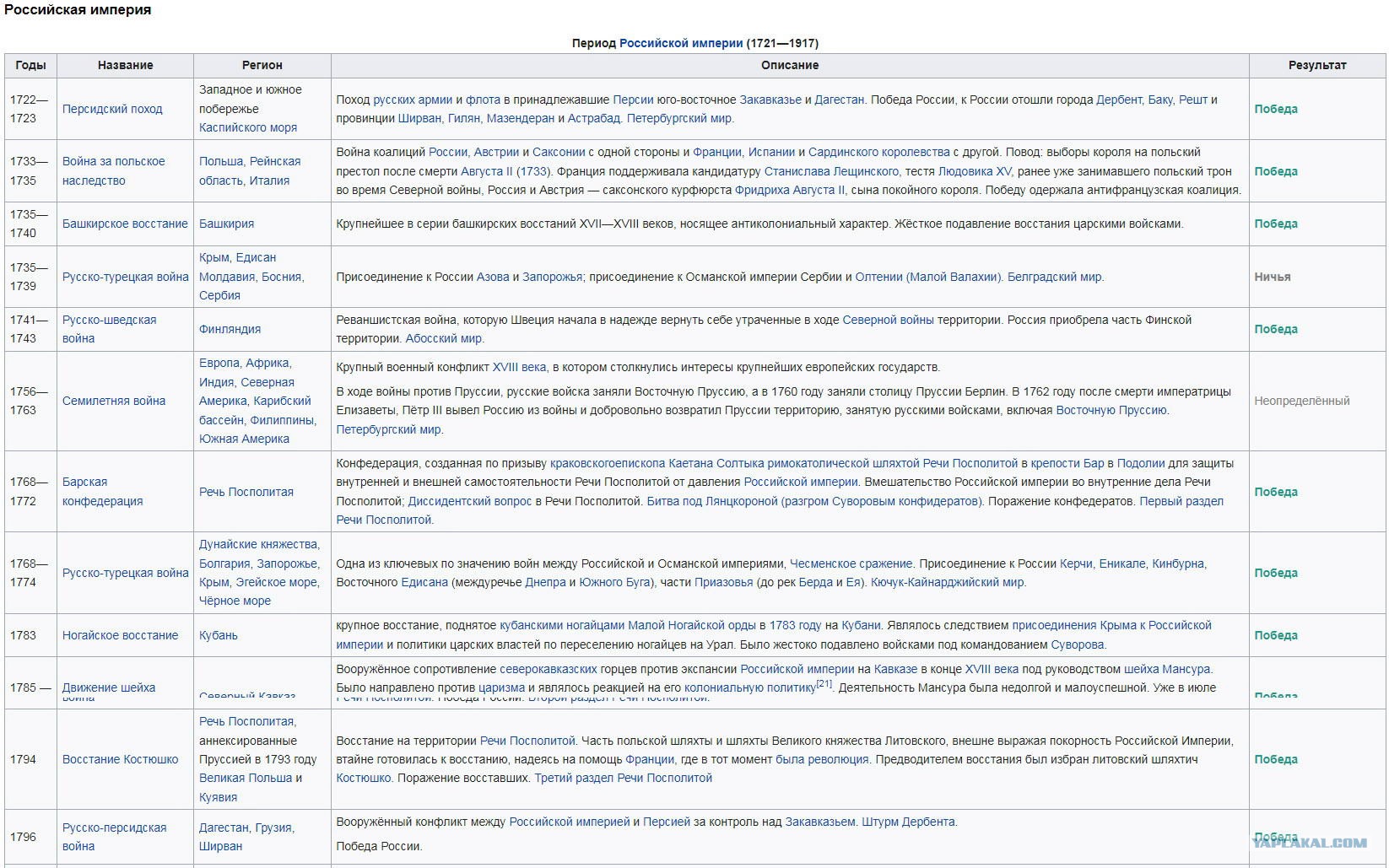1389x868 pixels.
Task: Open the Сардинского королевства link
Action: (879, 152)
